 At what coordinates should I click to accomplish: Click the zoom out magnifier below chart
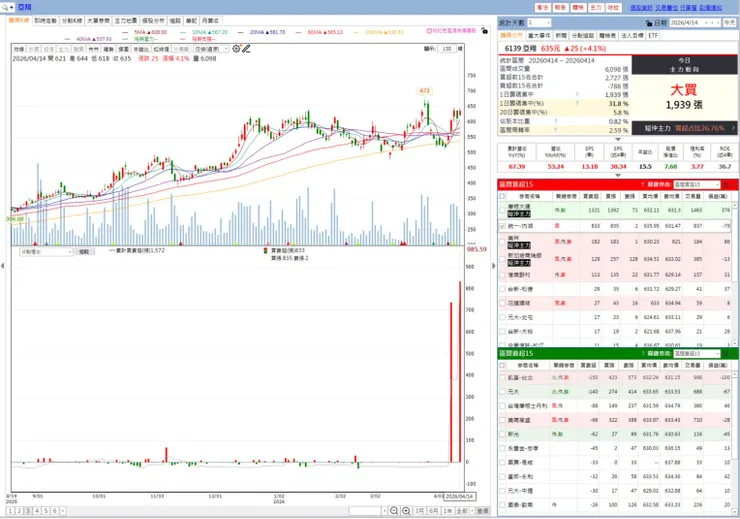[x=394, y=511]
